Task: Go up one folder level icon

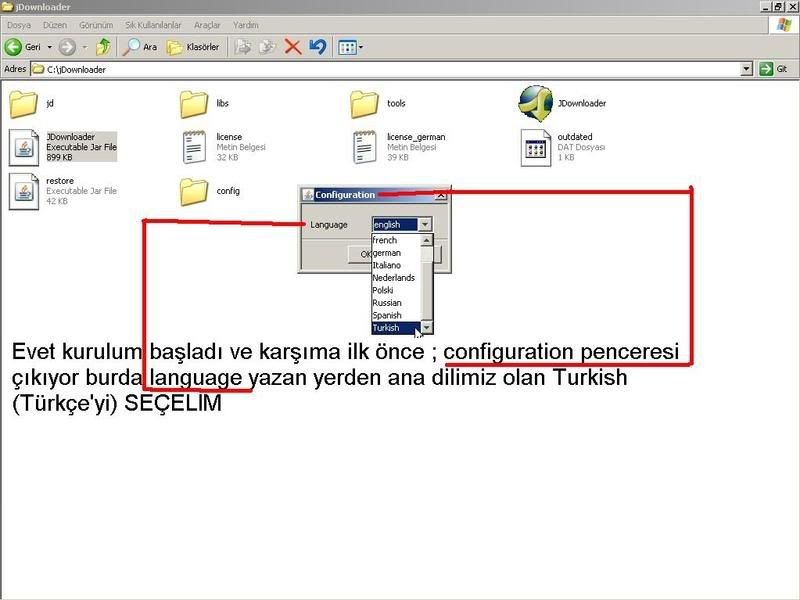Action: (x=104, y=47)
